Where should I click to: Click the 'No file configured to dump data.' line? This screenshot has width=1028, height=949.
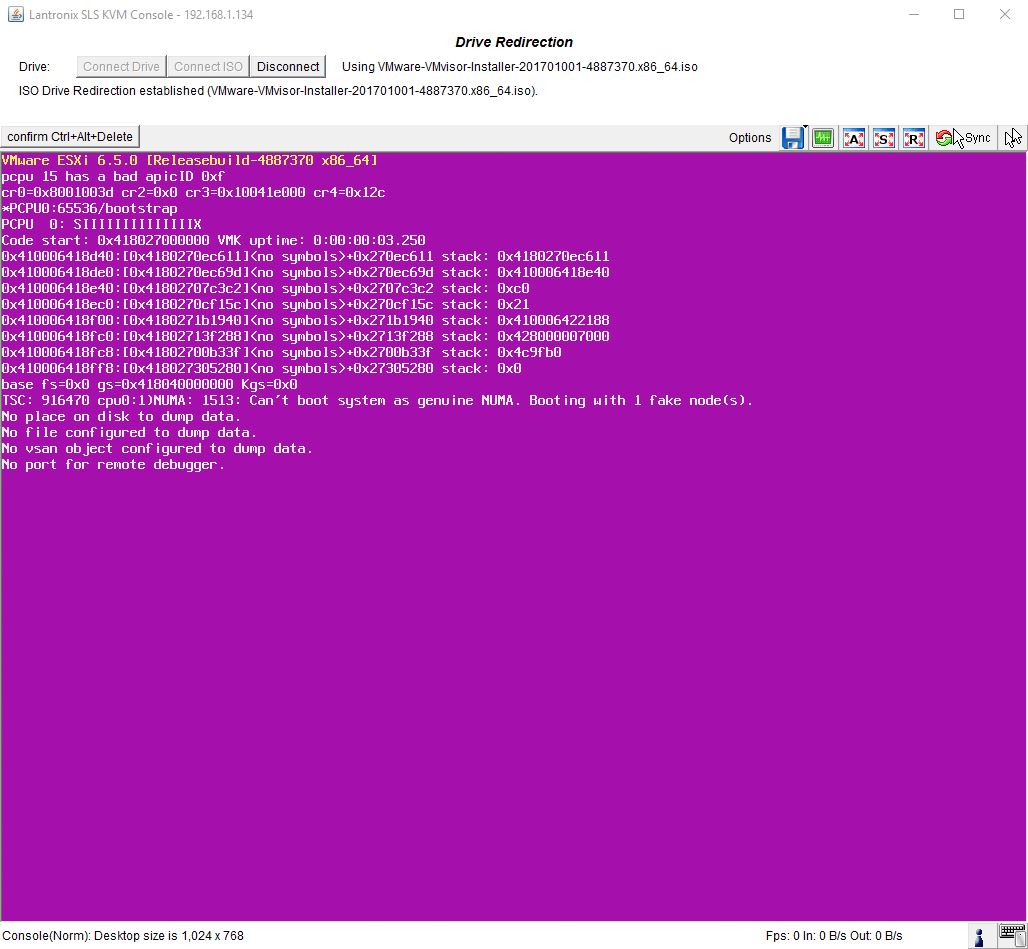click(129, 432)
